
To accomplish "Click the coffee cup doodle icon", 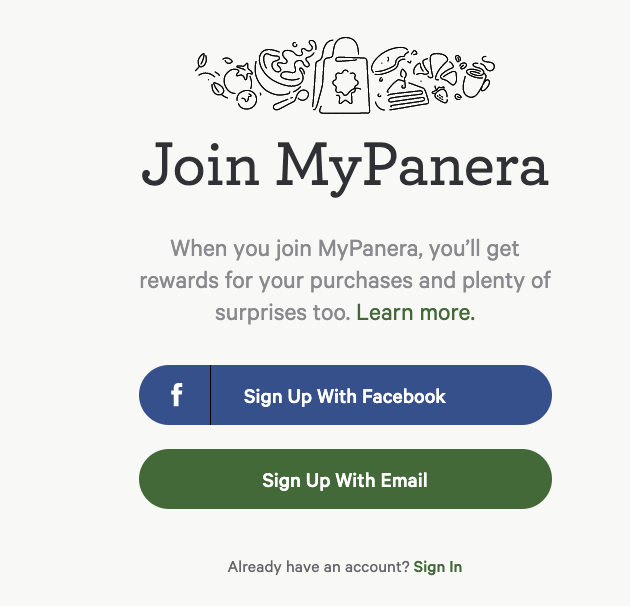I will pos(475,83).
